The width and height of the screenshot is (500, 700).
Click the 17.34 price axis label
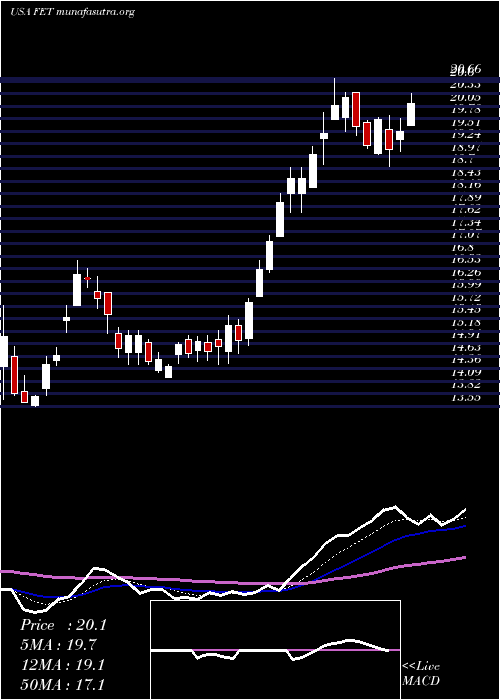(x=466, y=222)
